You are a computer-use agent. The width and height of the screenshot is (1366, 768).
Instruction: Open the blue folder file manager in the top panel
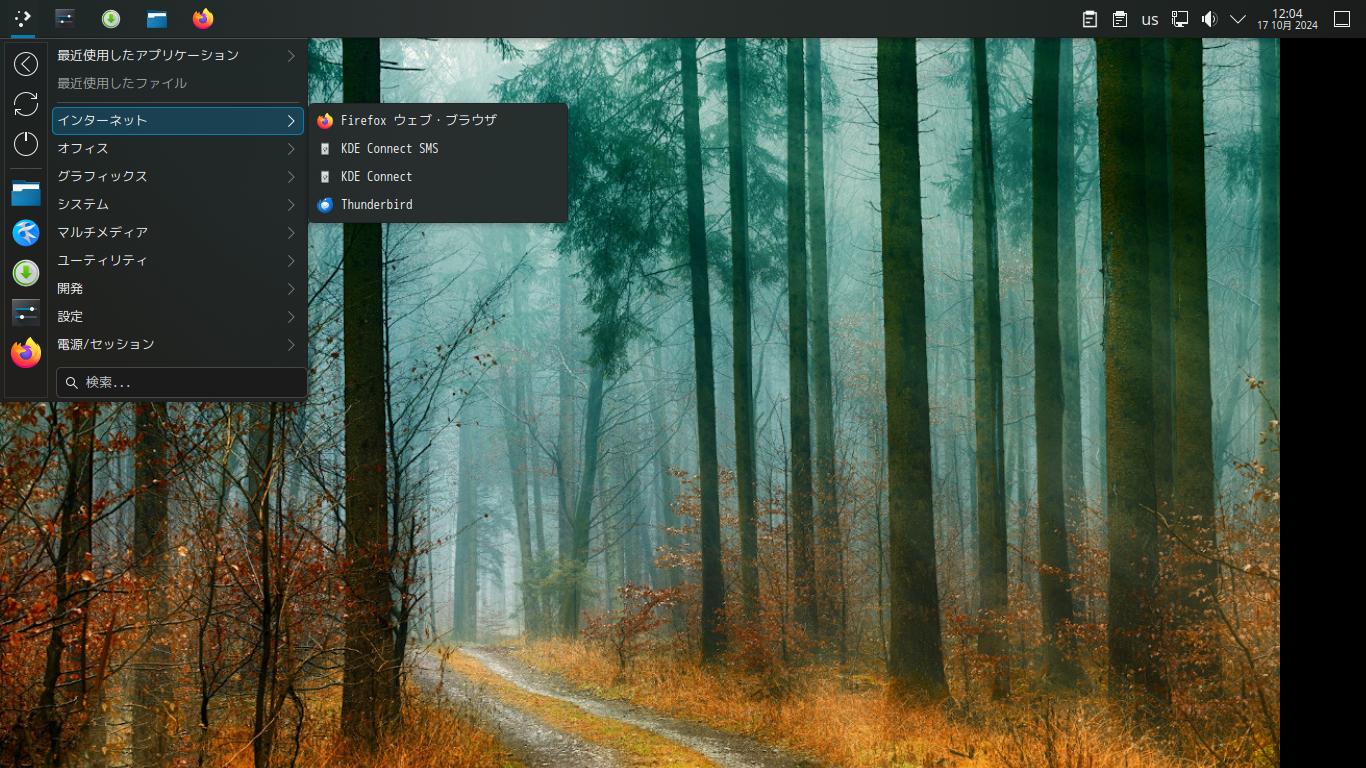(x=157, y=18)
